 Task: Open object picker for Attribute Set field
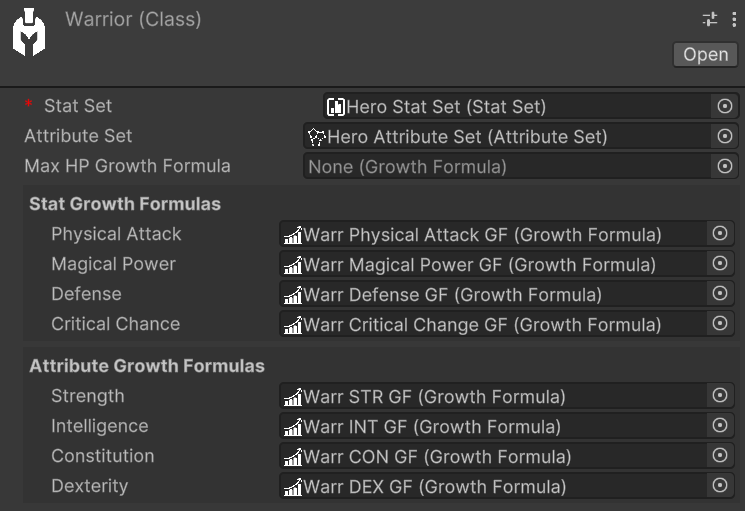tap(726, 136)
